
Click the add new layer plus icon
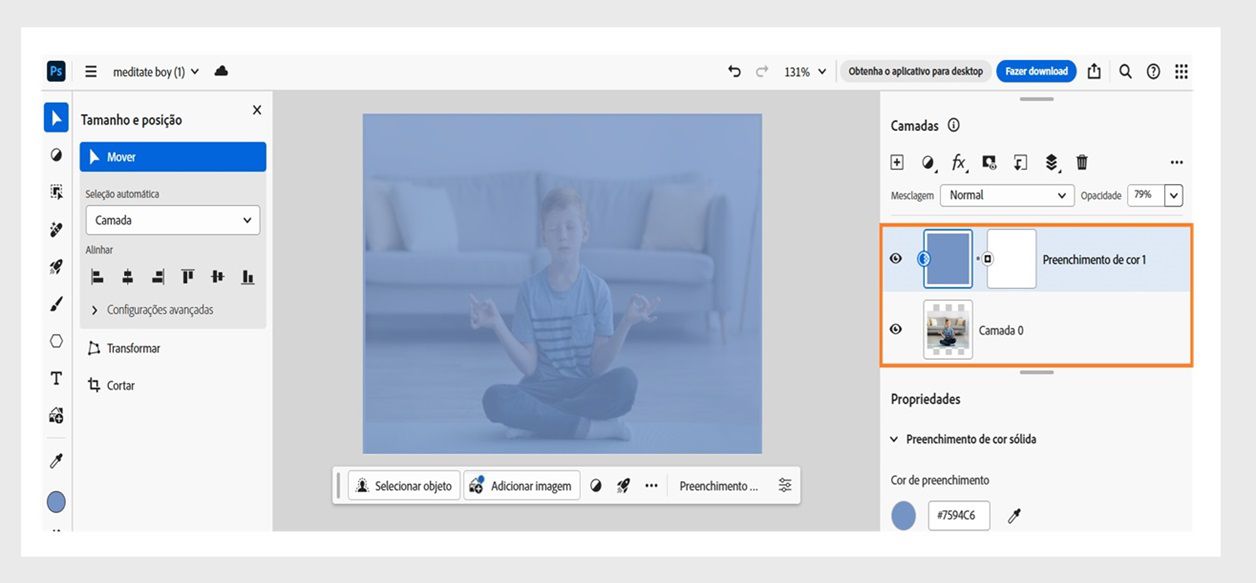(897, 162)
